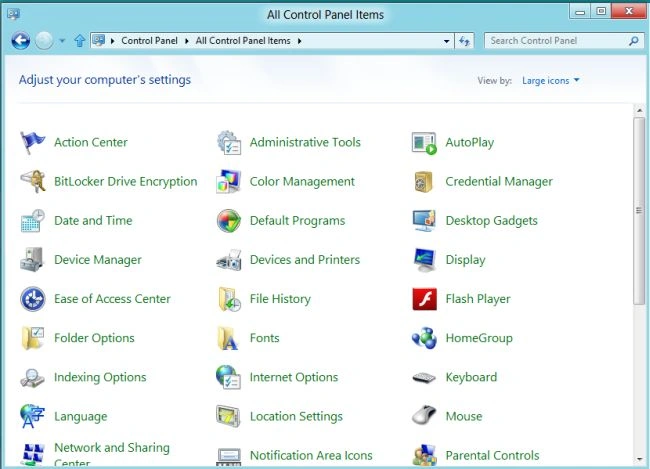650x469 pixels.
Task: Open the BitLocker Drive Encryption keys icon
Action: [33, 181]
